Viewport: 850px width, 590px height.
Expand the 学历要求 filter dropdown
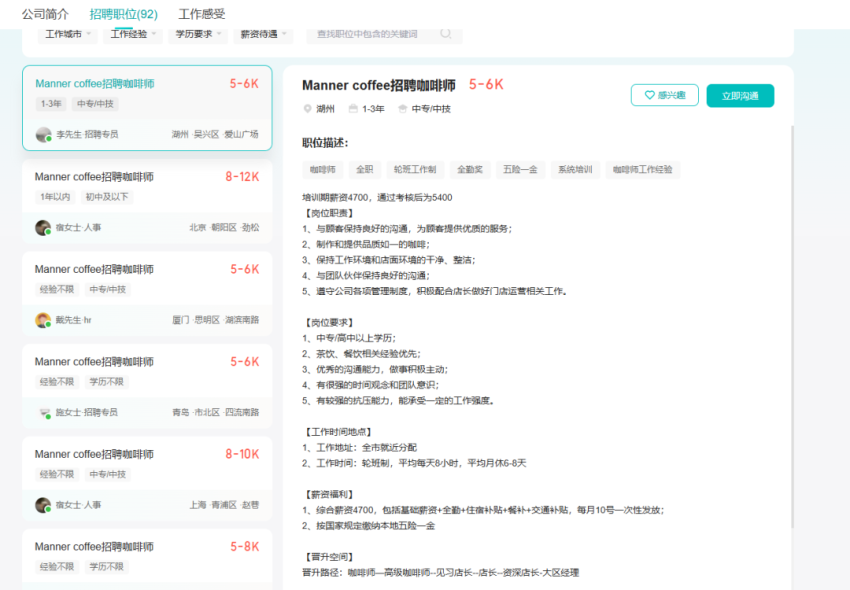198,34
